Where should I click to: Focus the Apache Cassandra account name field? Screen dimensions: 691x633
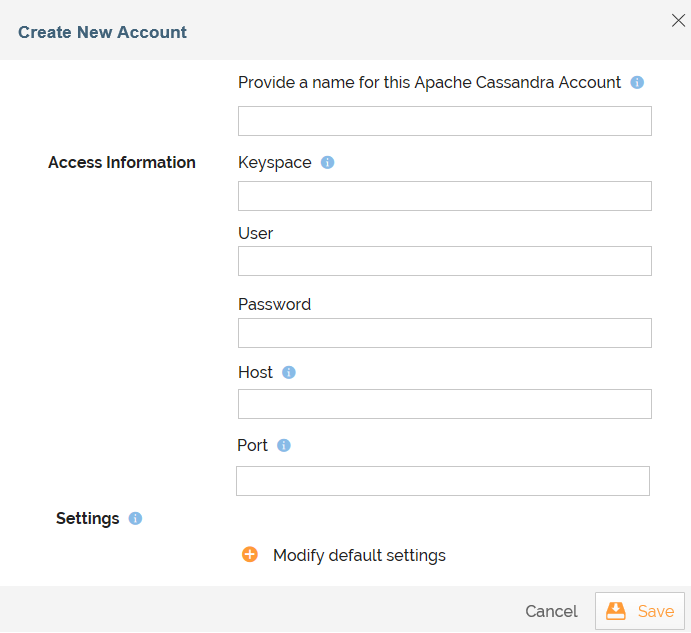pos(445,121)
